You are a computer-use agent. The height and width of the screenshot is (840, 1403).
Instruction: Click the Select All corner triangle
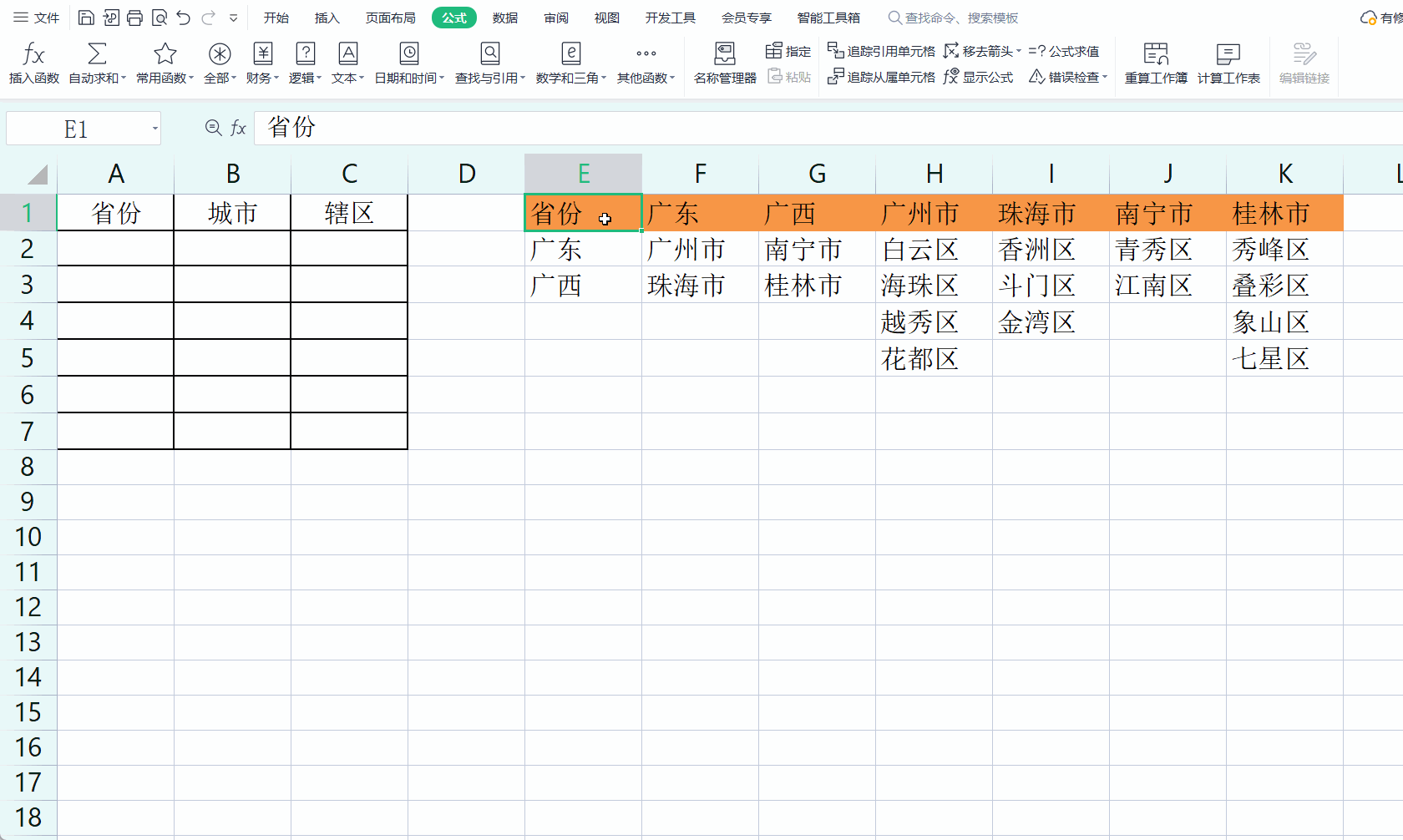(x=36, y=174)
